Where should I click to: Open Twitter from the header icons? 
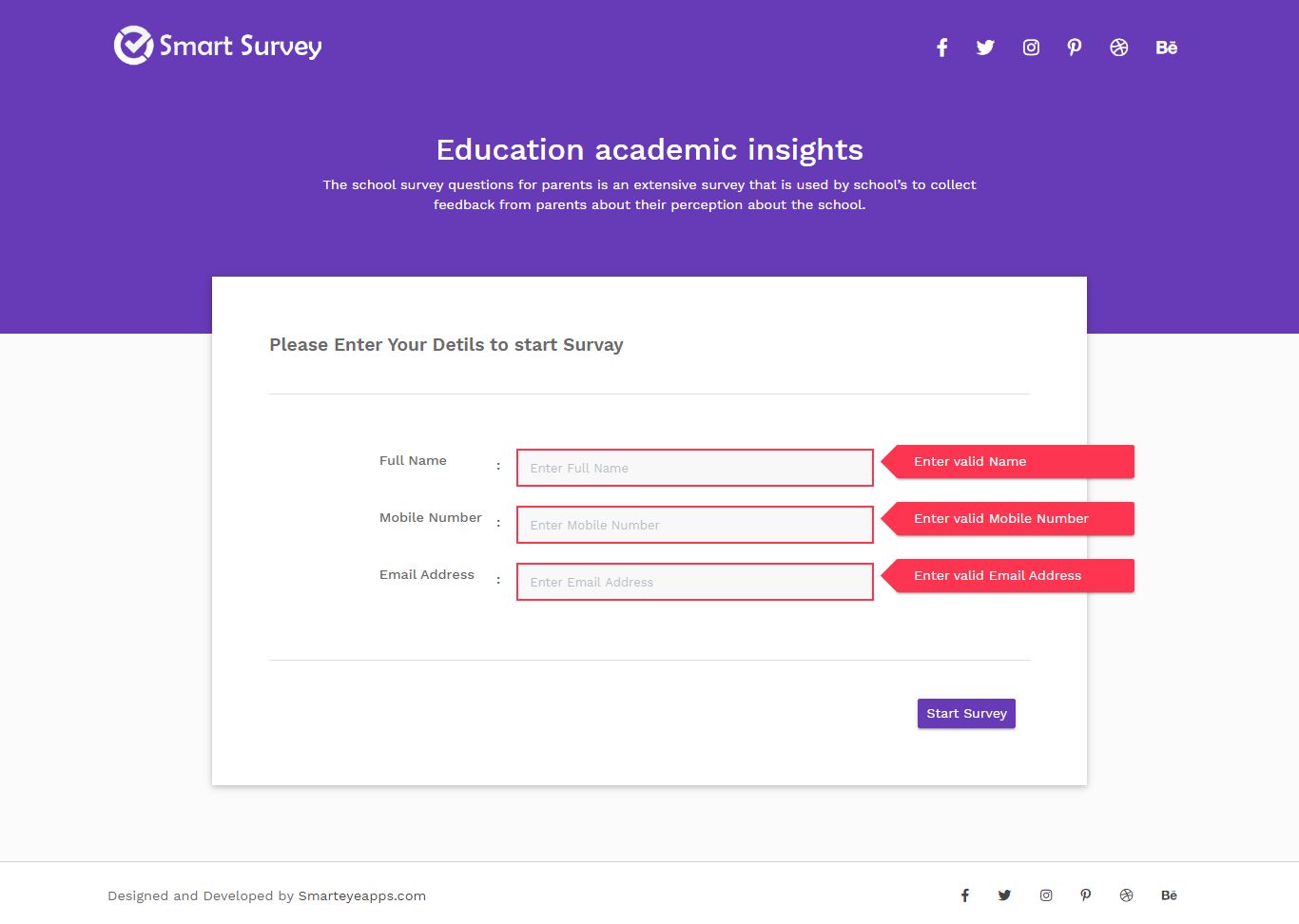(x=985, y=48)
